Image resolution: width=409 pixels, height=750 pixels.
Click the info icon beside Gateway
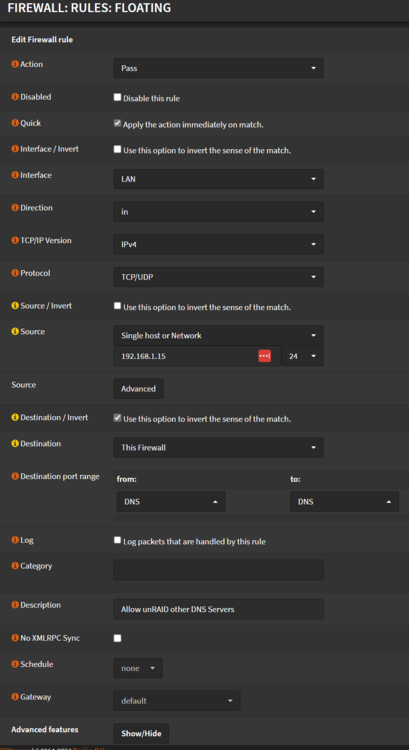[x=15, y=697]
